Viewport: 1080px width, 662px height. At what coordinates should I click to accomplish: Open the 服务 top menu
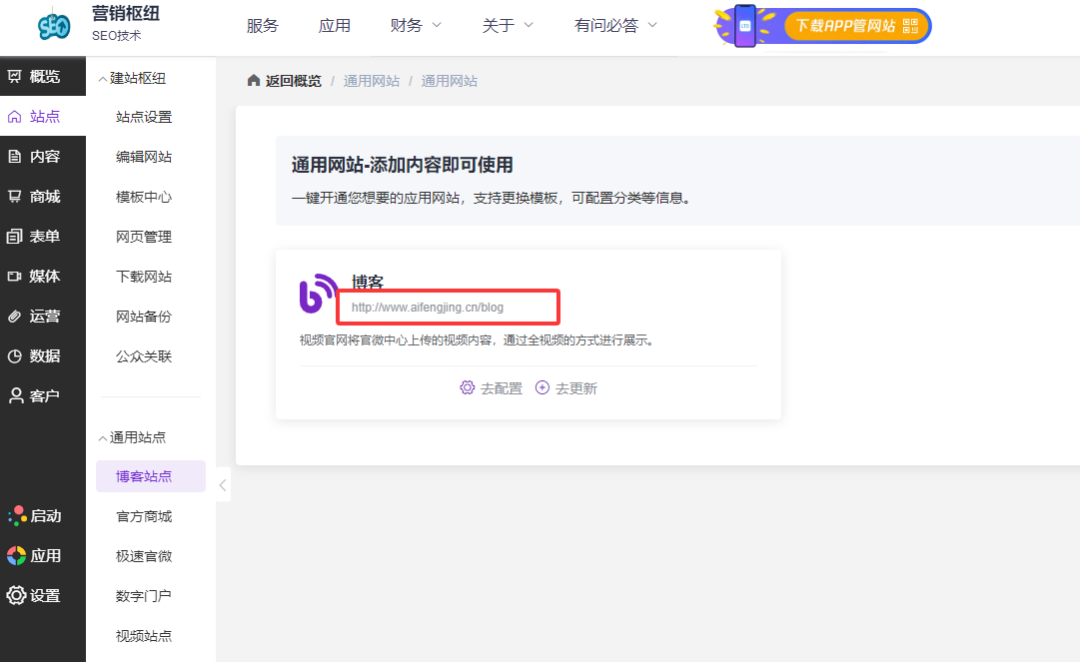(262, 25)
